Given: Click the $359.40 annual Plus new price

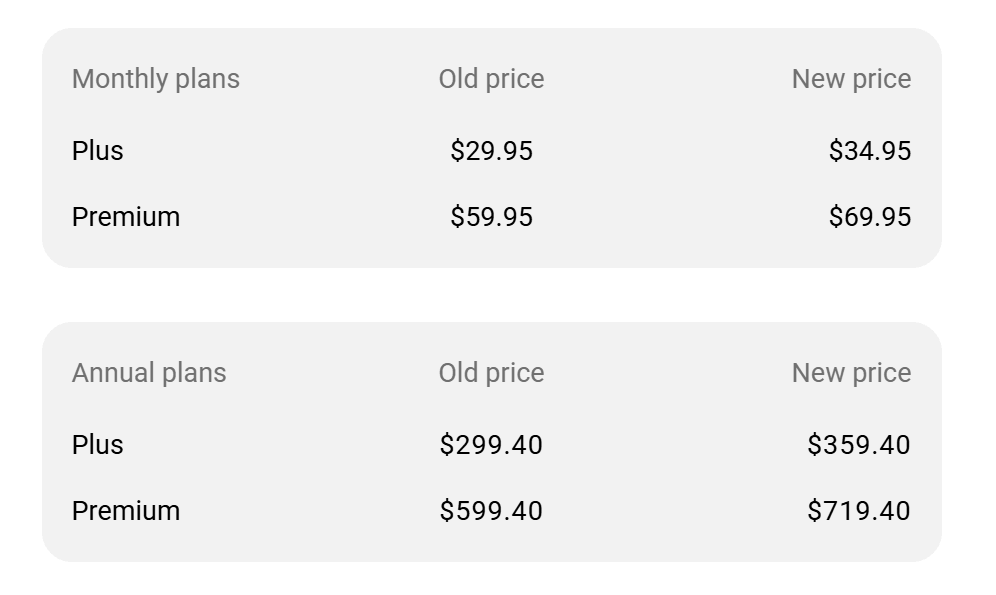Looking at the screenshot, I should point(859,445).
